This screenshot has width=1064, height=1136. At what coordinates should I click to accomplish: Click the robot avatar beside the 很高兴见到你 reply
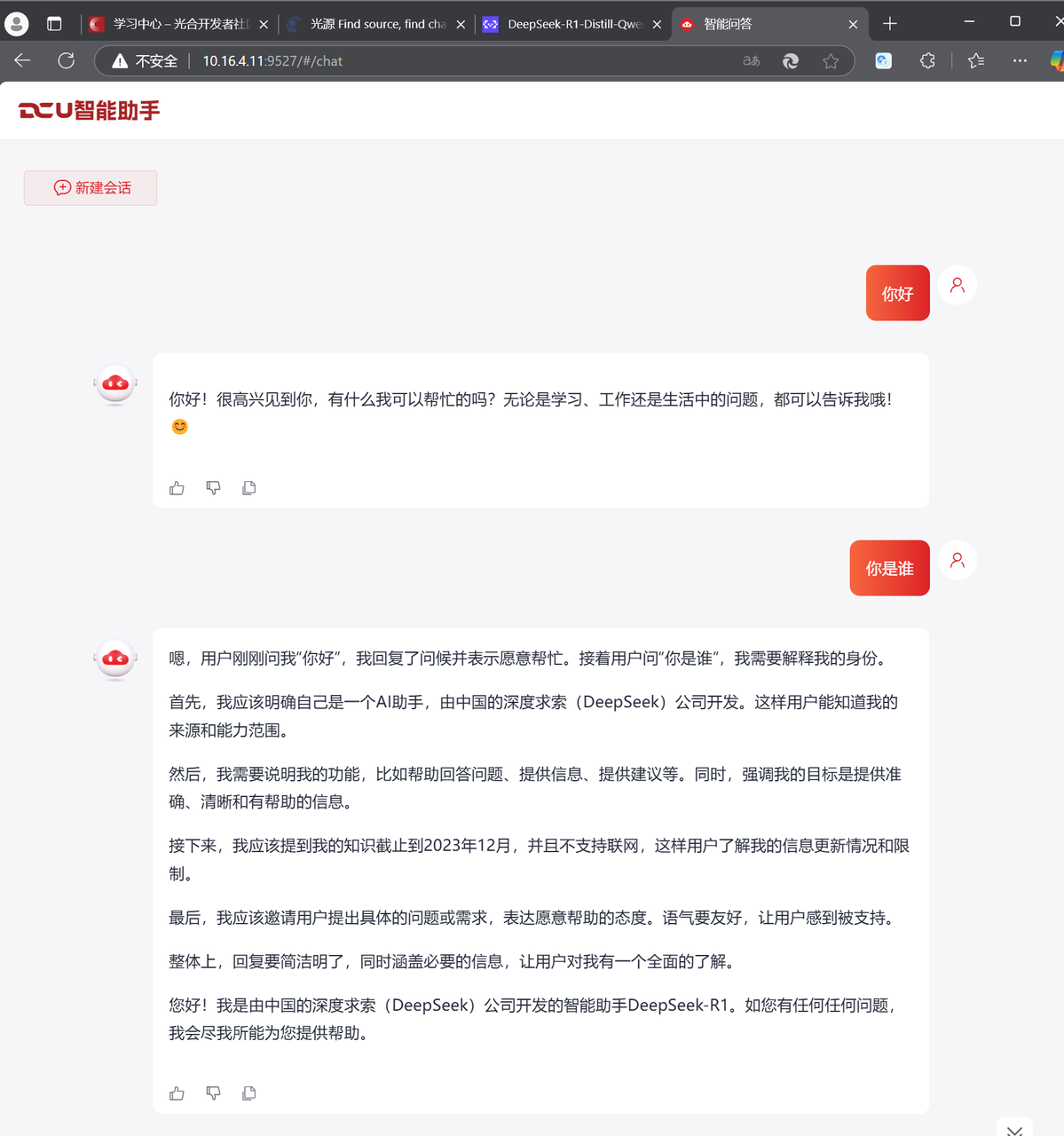pos(115,384)
